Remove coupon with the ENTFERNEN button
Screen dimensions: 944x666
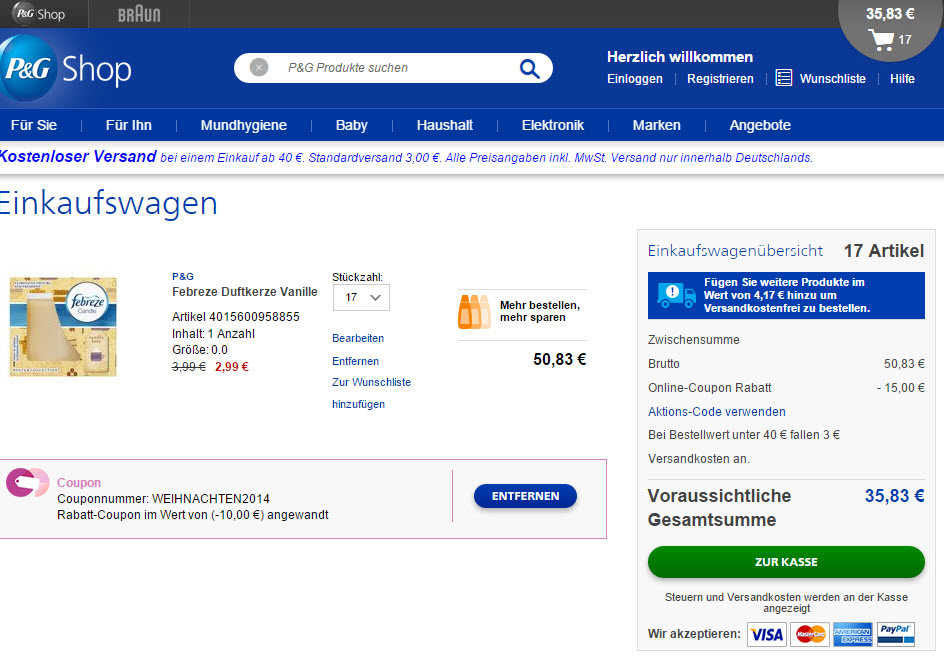525,496
